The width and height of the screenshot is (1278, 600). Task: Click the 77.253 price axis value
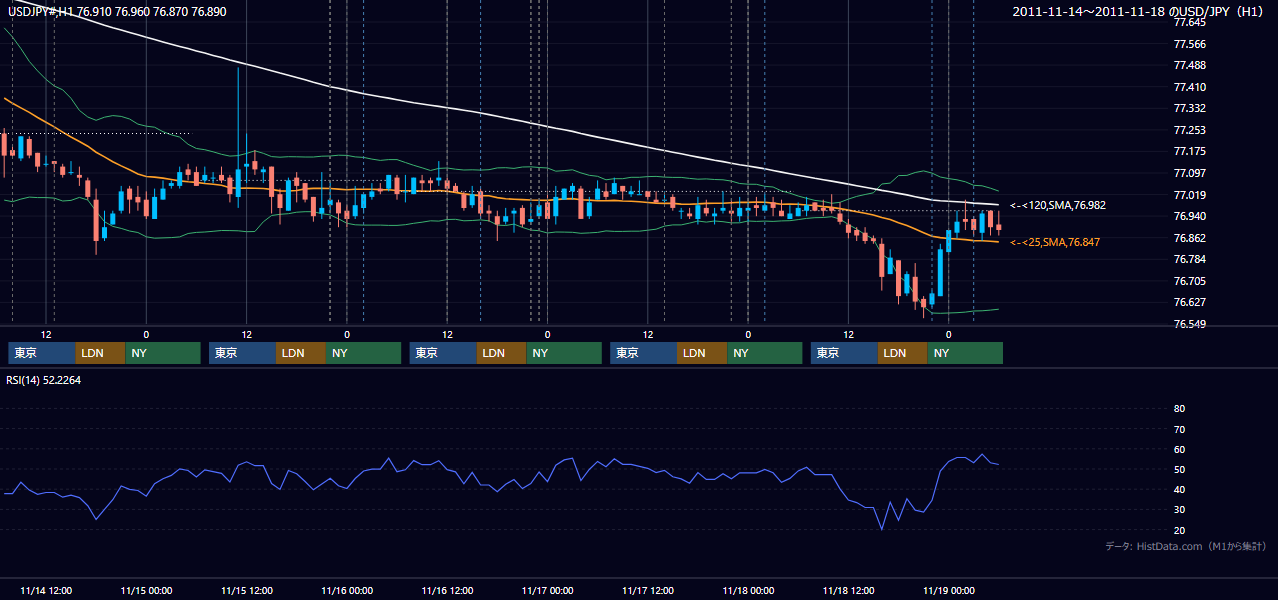click(x=1189, y=130)
